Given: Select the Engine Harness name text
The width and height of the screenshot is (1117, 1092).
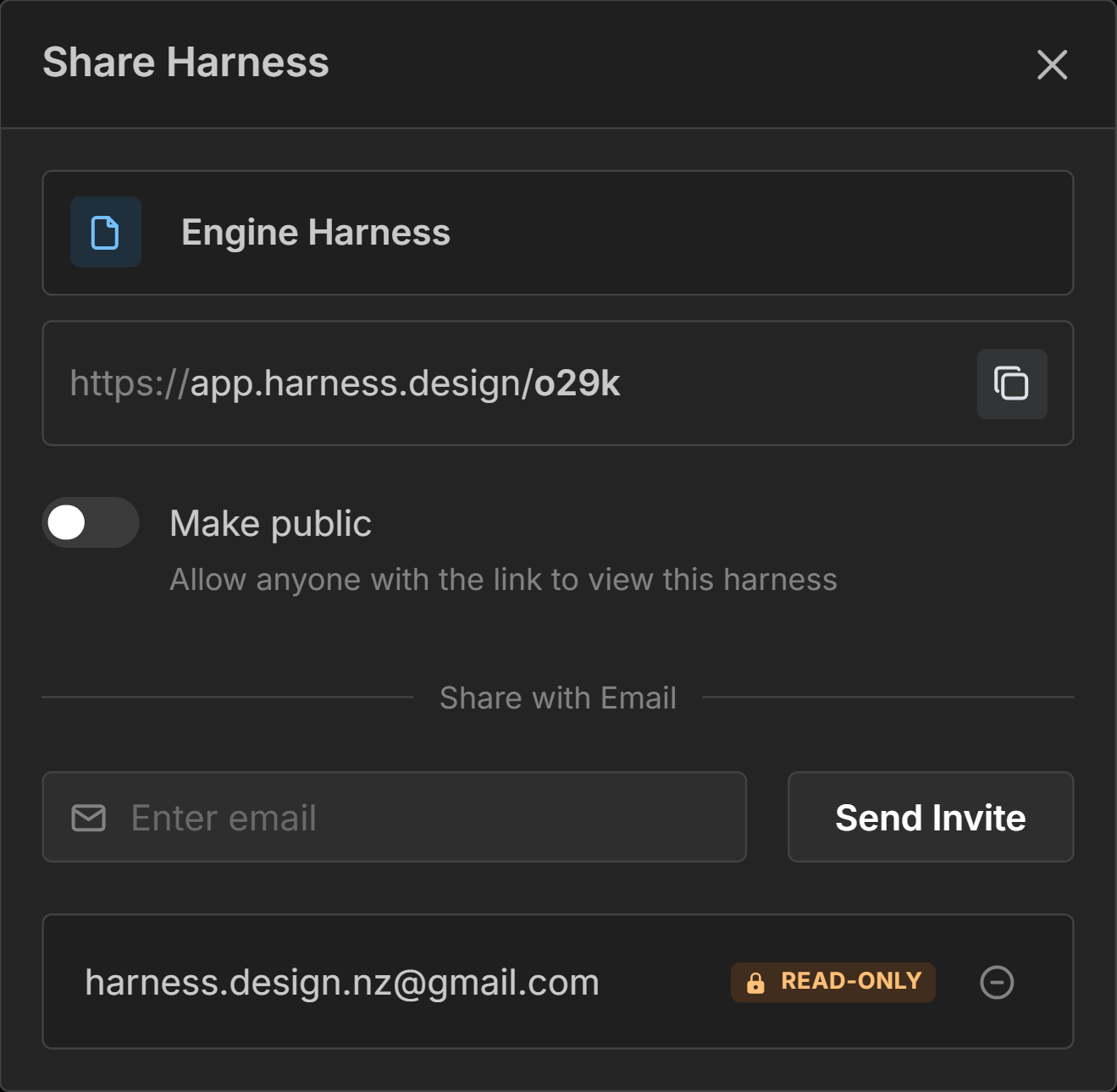Looking at the screenshot, I should tap(315, 233).
